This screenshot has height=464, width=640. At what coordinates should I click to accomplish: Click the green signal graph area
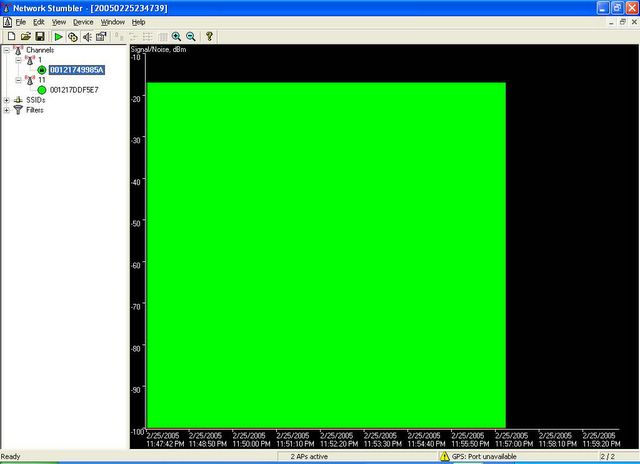click(326, 255)
